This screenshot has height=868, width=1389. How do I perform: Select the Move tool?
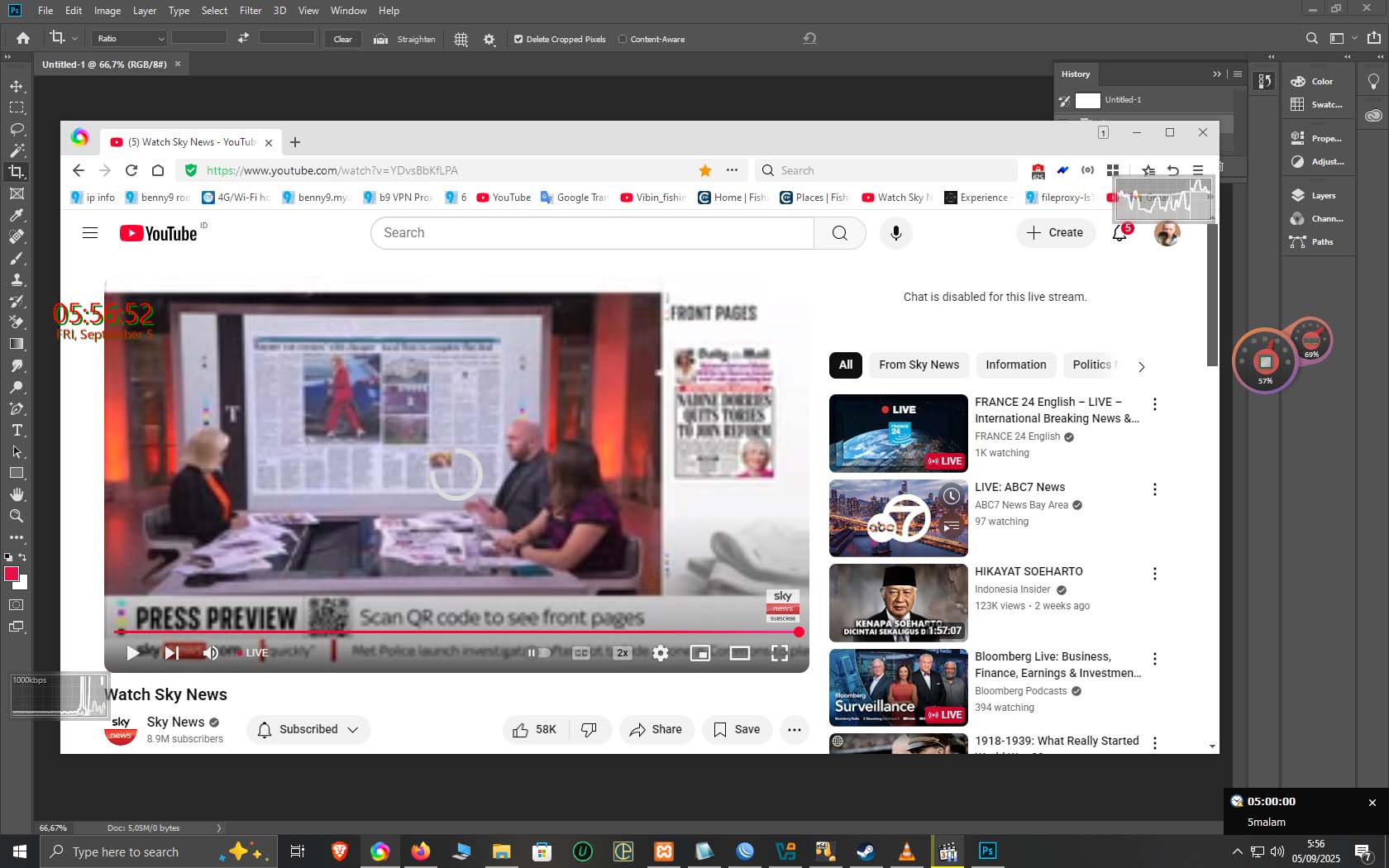pyautogui.click(x=17, y=86)
